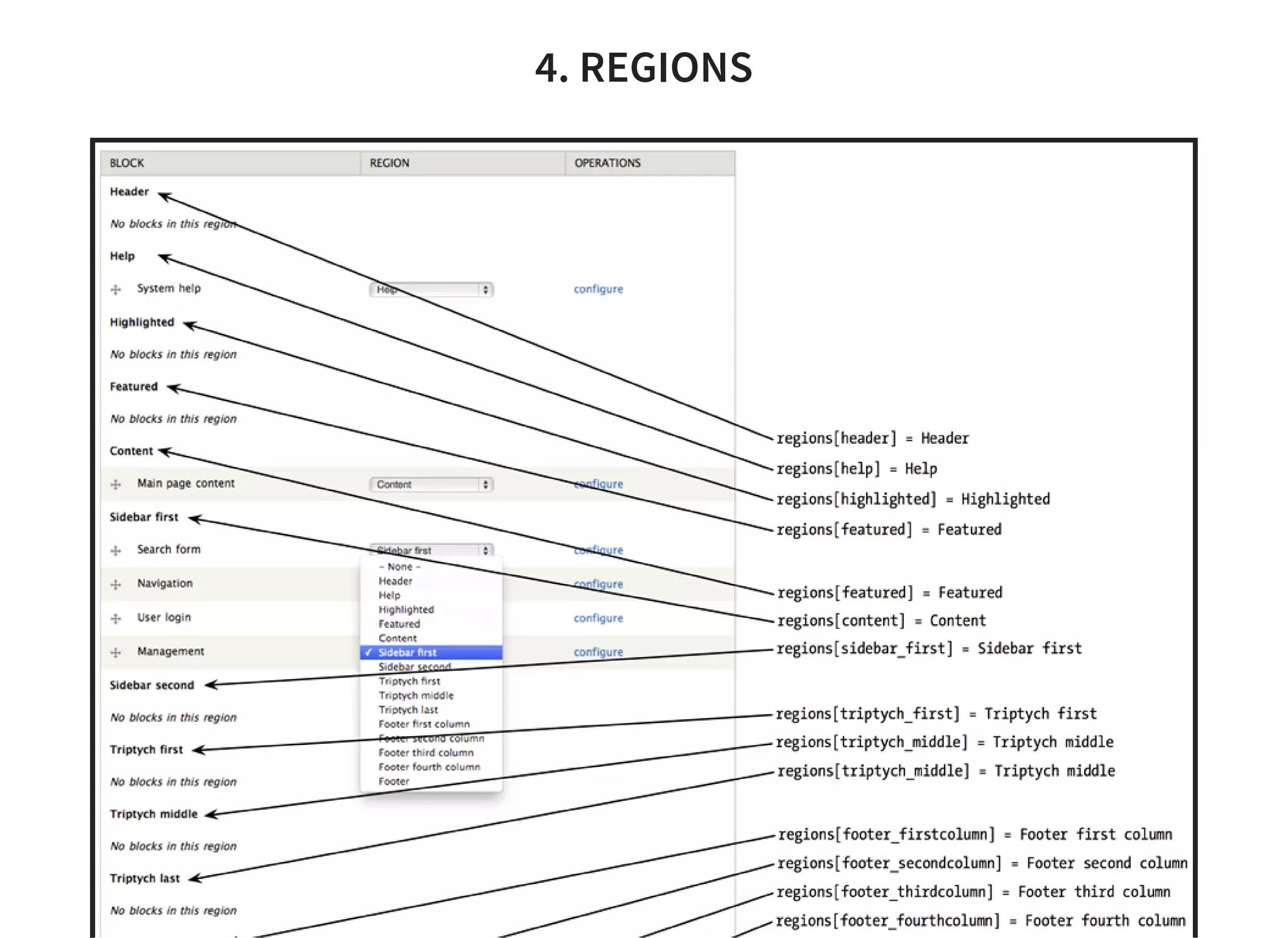Click the Triptych last region heading
1288x938 pixels.
click(145, 878)
